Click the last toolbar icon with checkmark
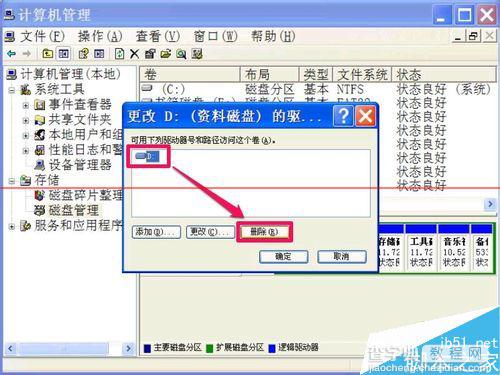 197,53
